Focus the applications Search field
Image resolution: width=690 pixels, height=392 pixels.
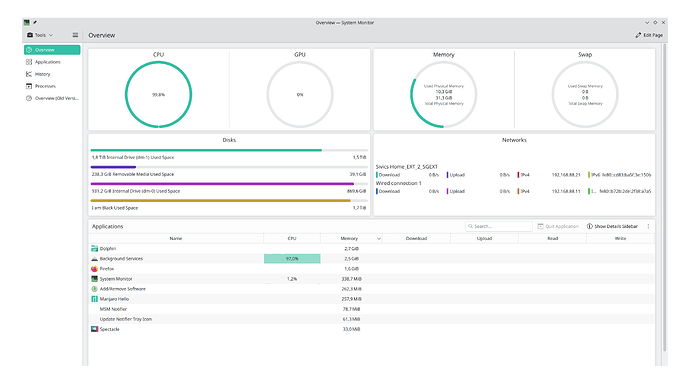coord(499,226)
